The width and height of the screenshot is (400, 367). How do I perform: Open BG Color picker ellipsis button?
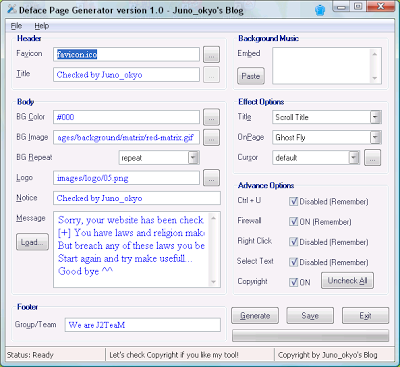211,117
